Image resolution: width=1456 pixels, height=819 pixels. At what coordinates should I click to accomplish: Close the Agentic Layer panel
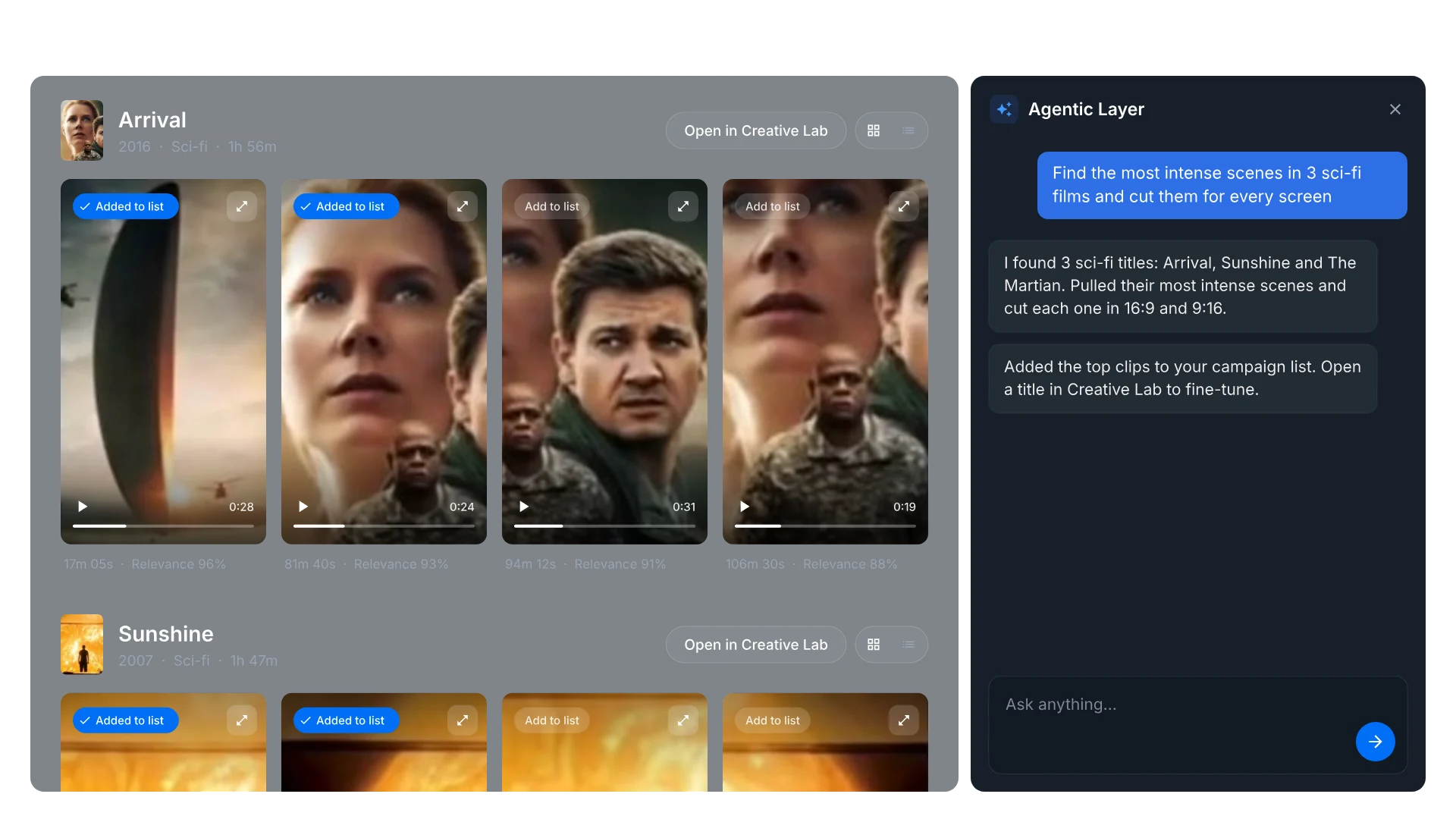(x=1395, y=109)
